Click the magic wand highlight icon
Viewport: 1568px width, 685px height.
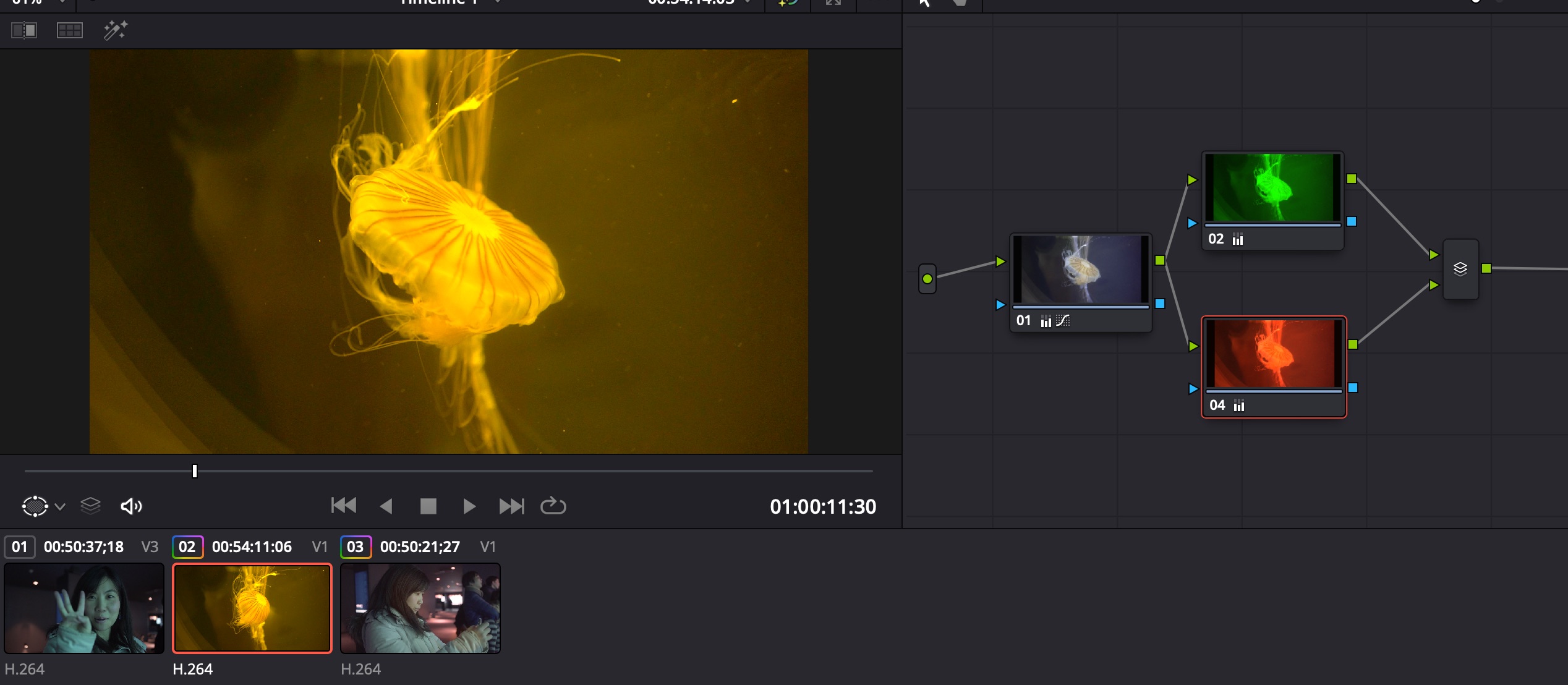coord(115,30)
